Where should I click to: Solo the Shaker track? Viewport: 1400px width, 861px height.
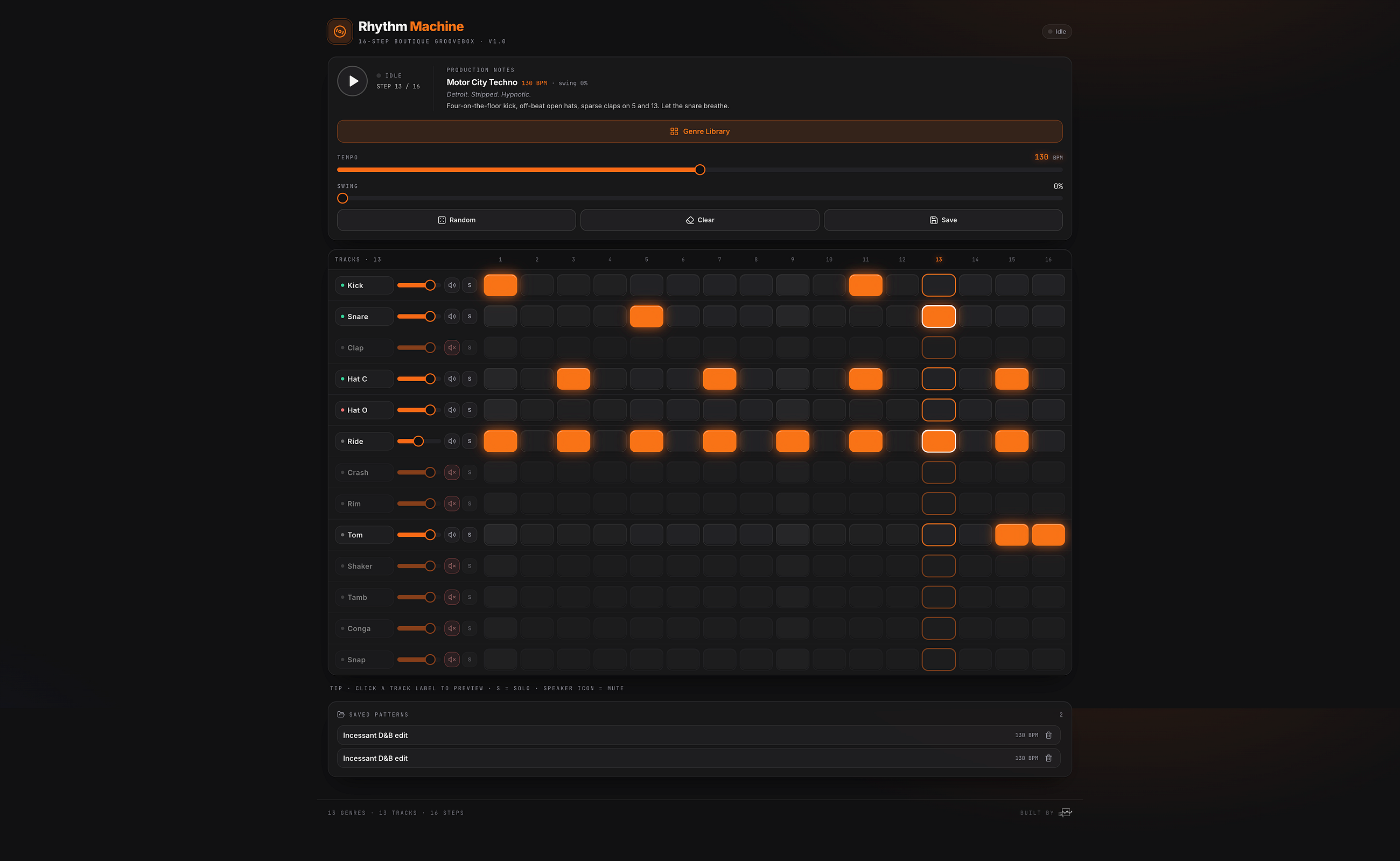point(470,566)
